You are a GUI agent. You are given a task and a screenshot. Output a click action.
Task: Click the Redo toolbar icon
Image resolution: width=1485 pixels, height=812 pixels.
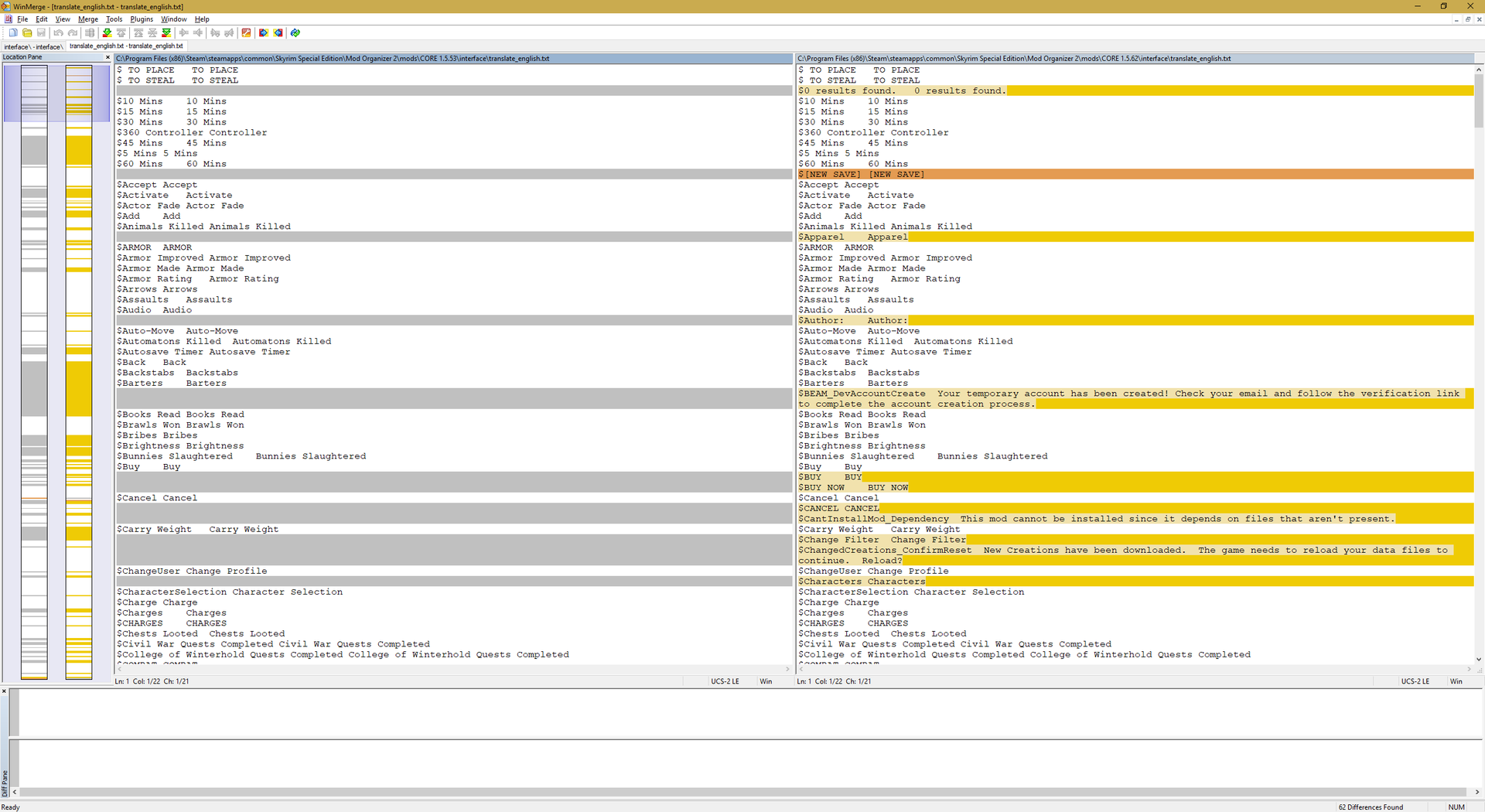[x=73, y=32]
